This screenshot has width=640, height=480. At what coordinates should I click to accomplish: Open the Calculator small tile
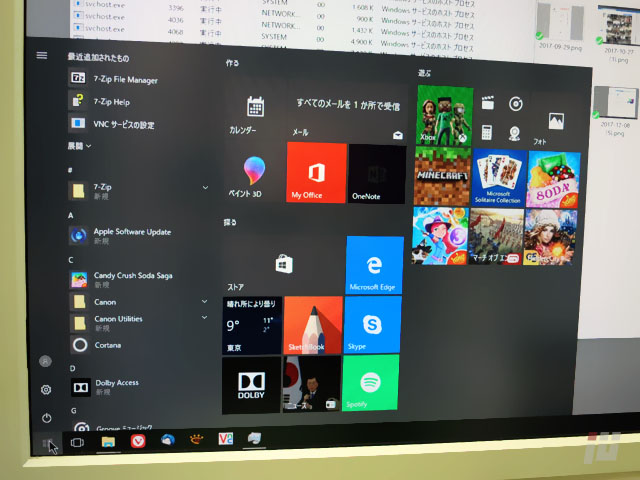click(x=486, y=132)
